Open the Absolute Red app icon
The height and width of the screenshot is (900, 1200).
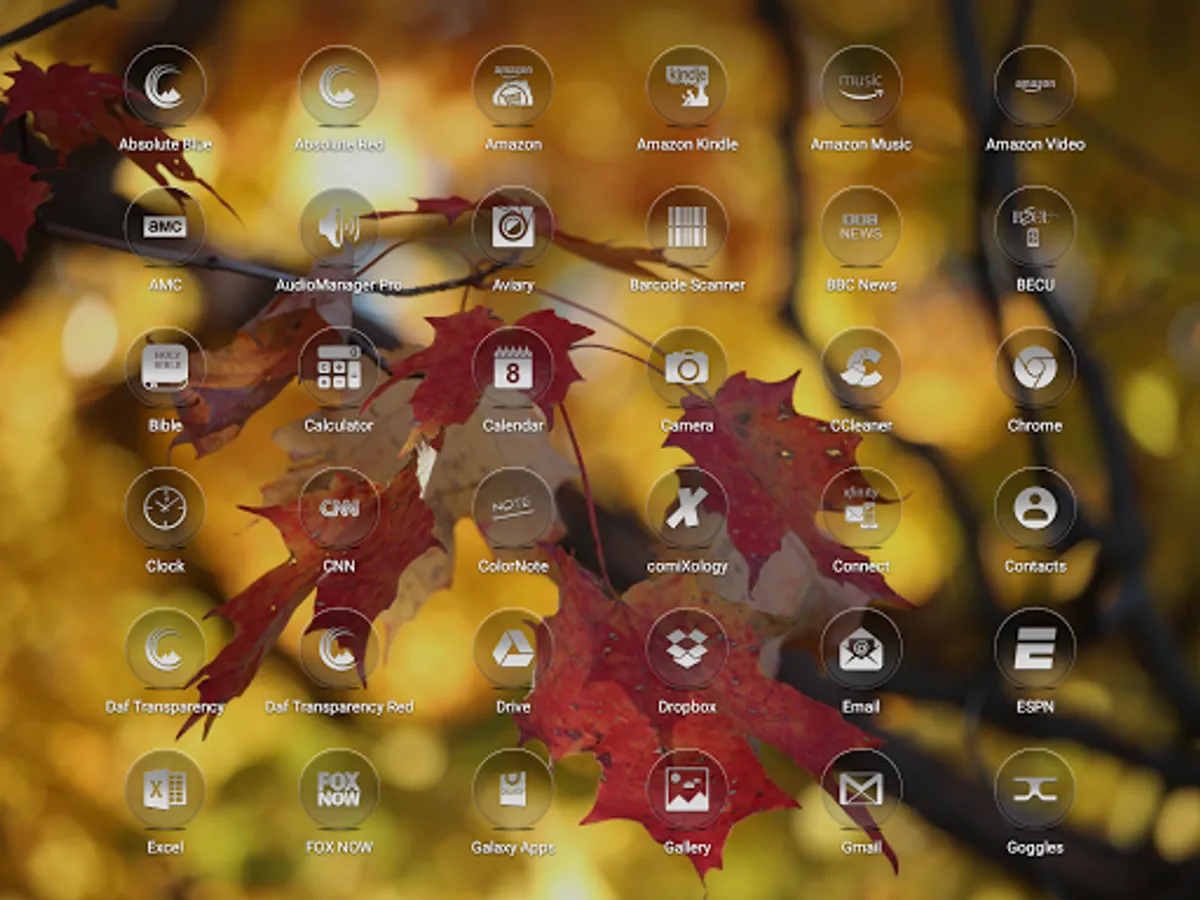tap(339, 86)
